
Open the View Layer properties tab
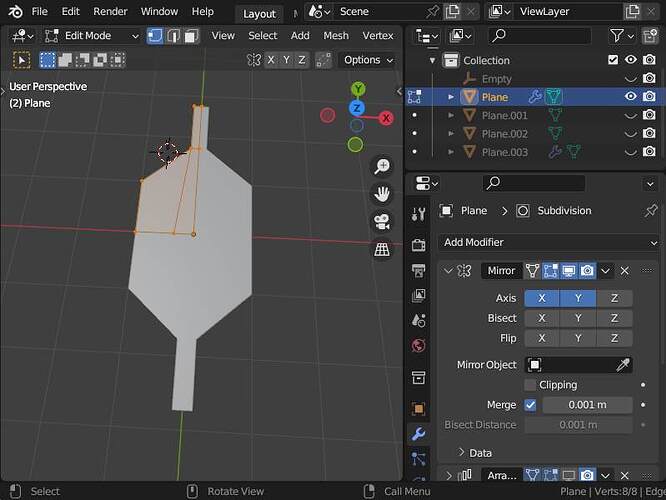(x=418, y=295)
